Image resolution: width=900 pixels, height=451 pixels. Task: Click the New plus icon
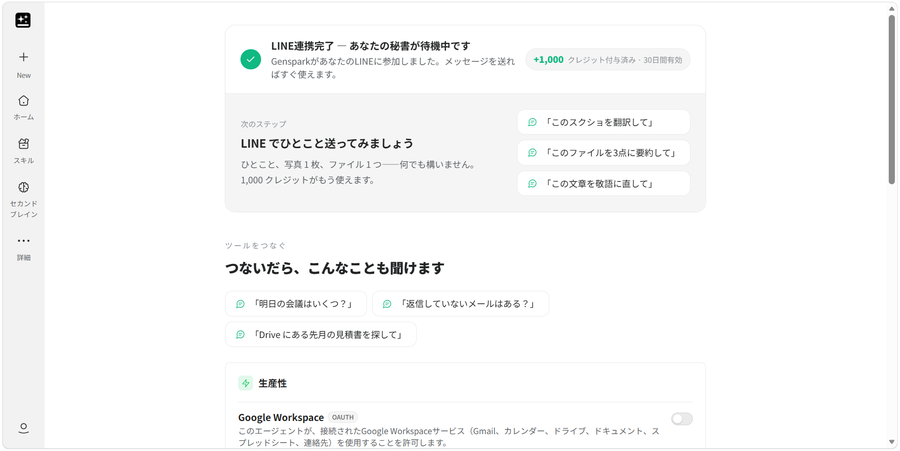(x=24, y=57)
